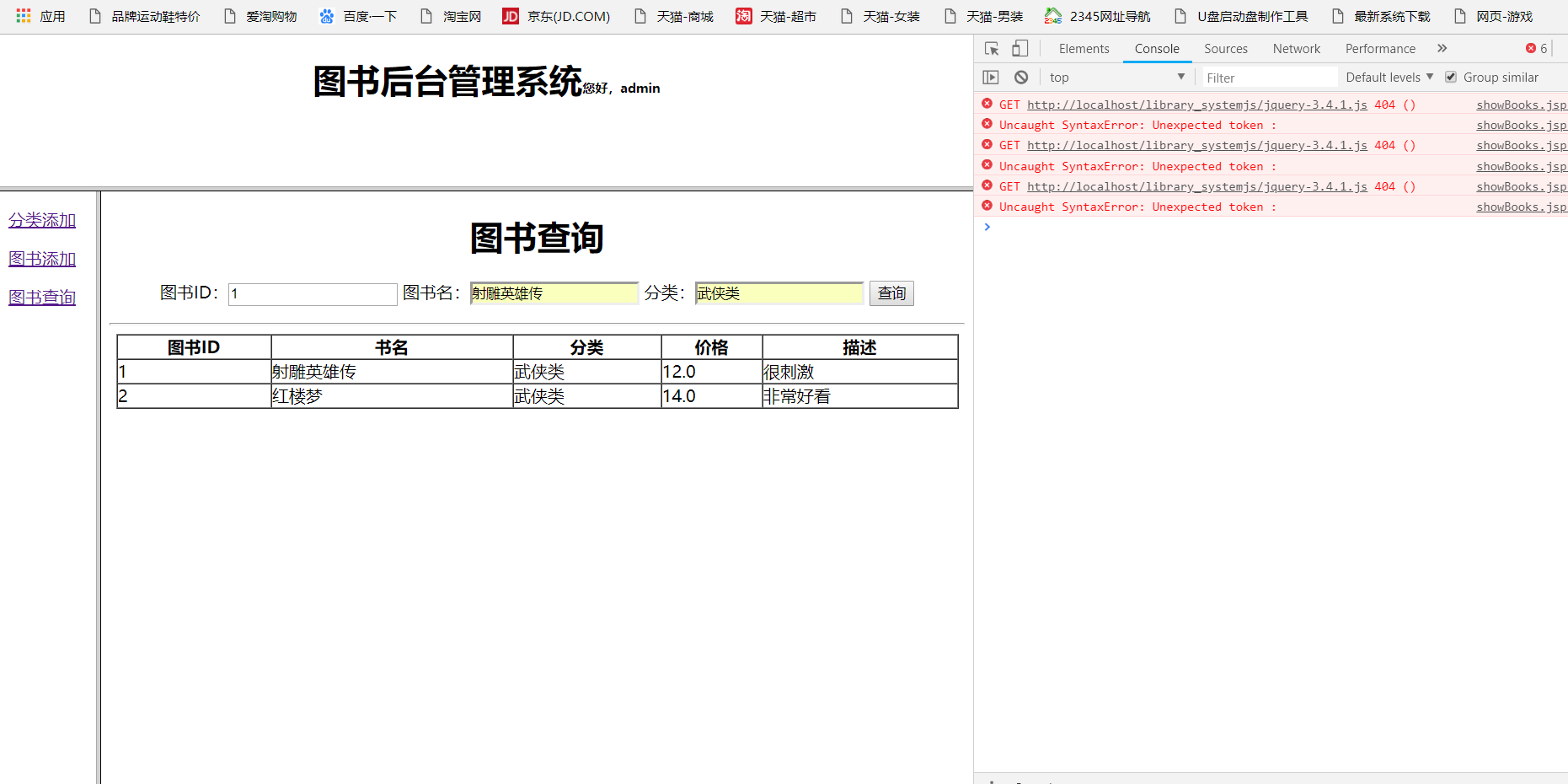Clear the console with the ban icon
Screen dimensions: 1568x784
(1021, 78)
